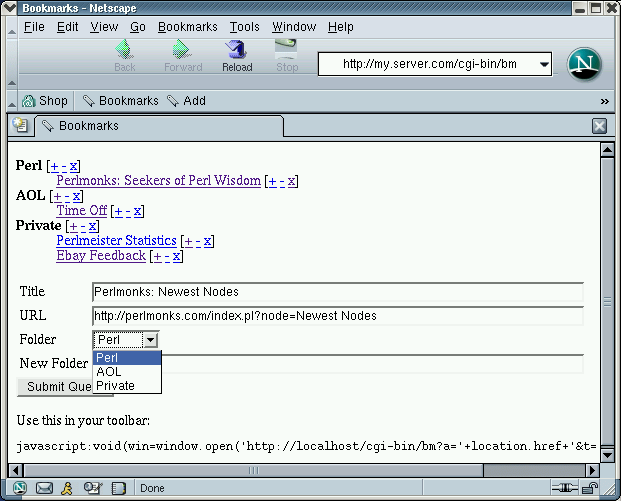Image resolution: width=621 pixels, height=501 pixels.
Task: Open the Time Off bookmark link
Action: tap(82, 210)
